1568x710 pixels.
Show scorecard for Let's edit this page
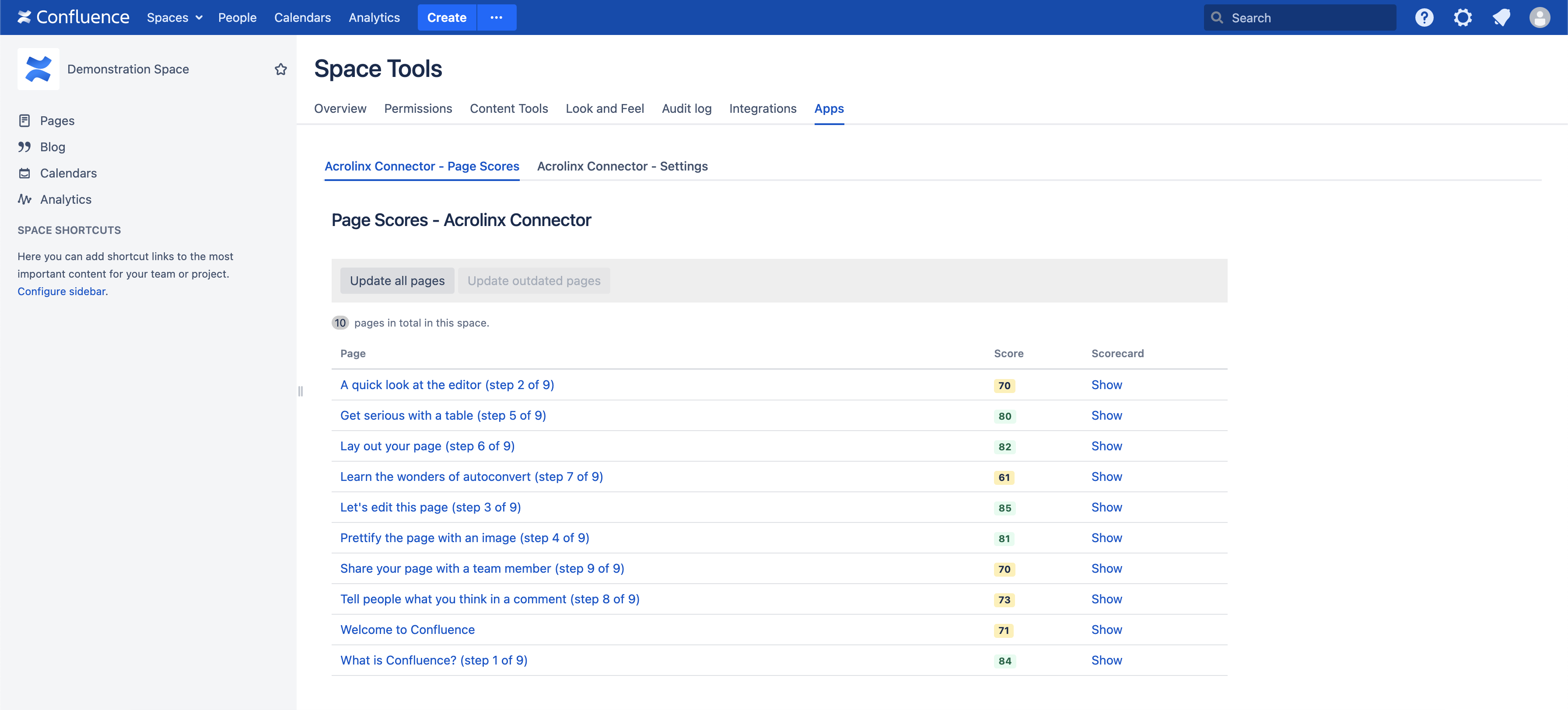click(x=1106, y=507)
